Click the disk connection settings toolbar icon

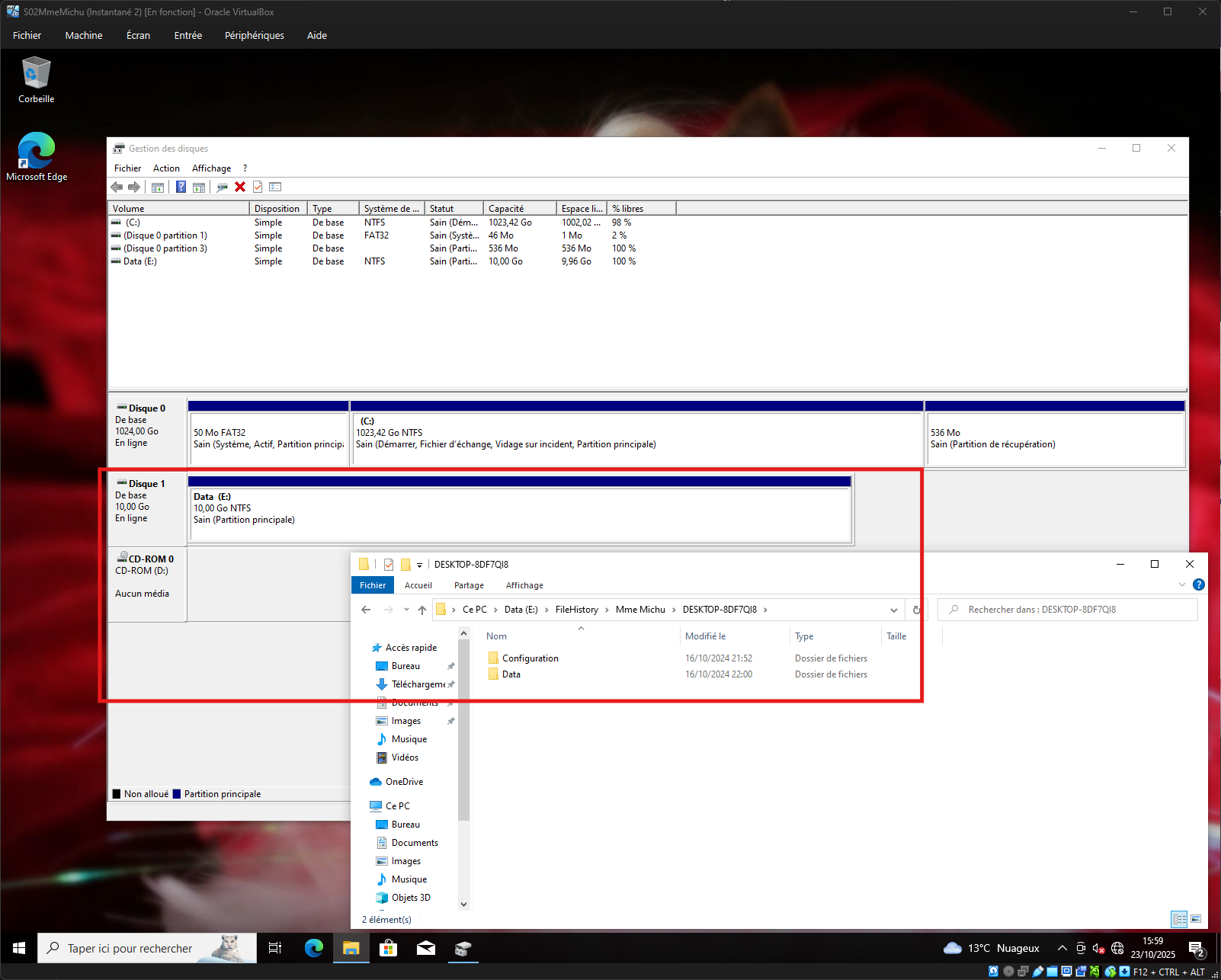222,187
